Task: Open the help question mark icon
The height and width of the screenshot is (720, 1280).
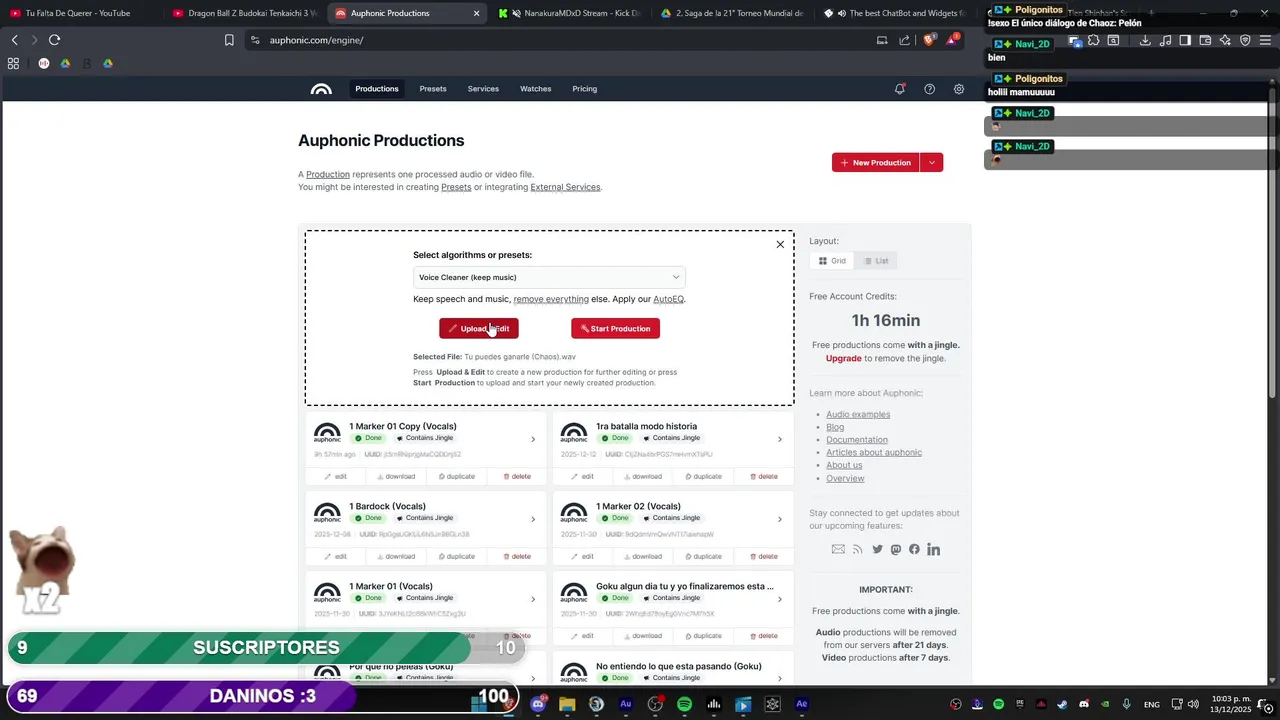Action: (x=929, y=89)
